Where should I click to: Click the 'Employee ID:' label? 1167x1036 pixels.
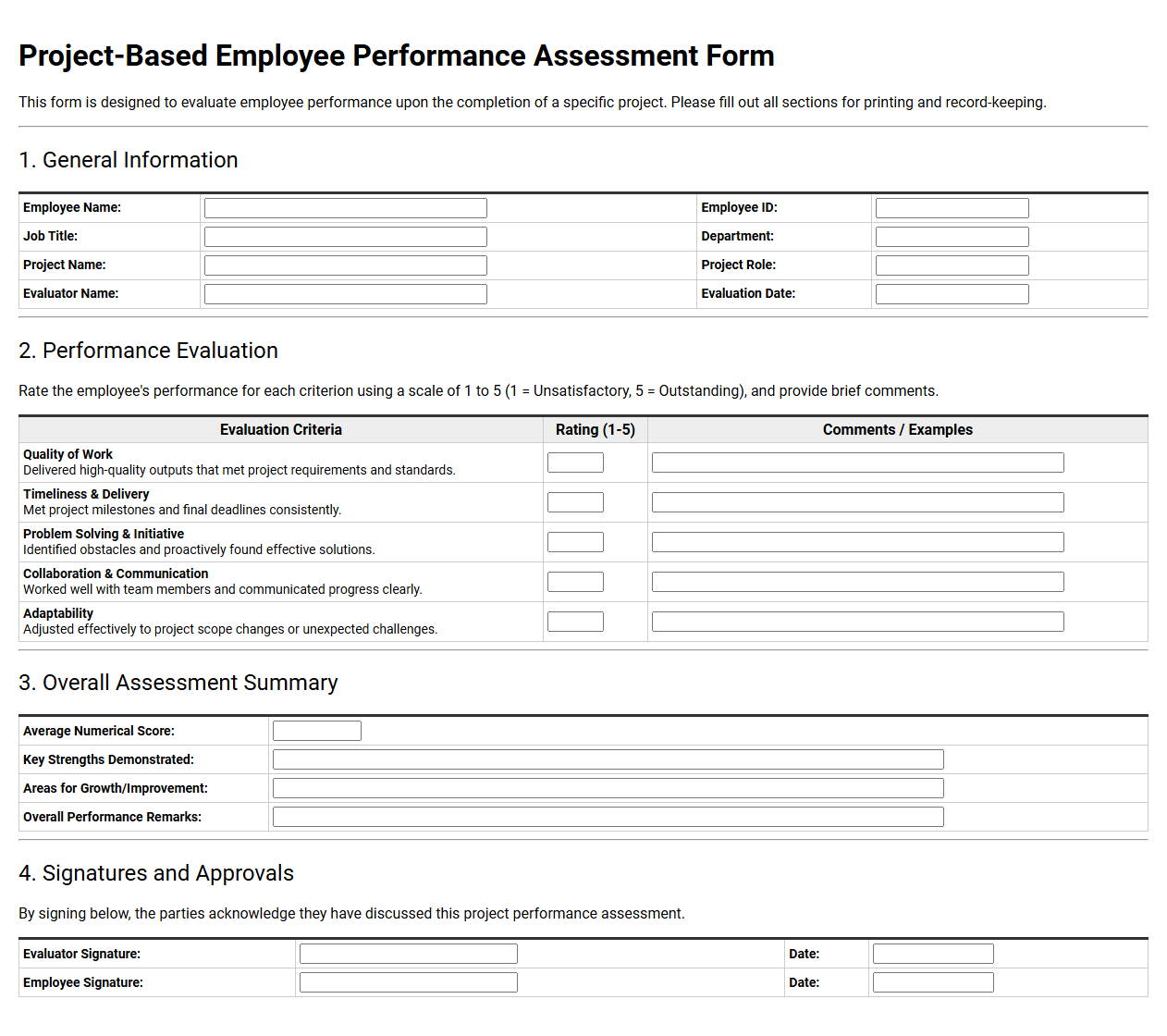pyautogui.click(x=739, y=207)
